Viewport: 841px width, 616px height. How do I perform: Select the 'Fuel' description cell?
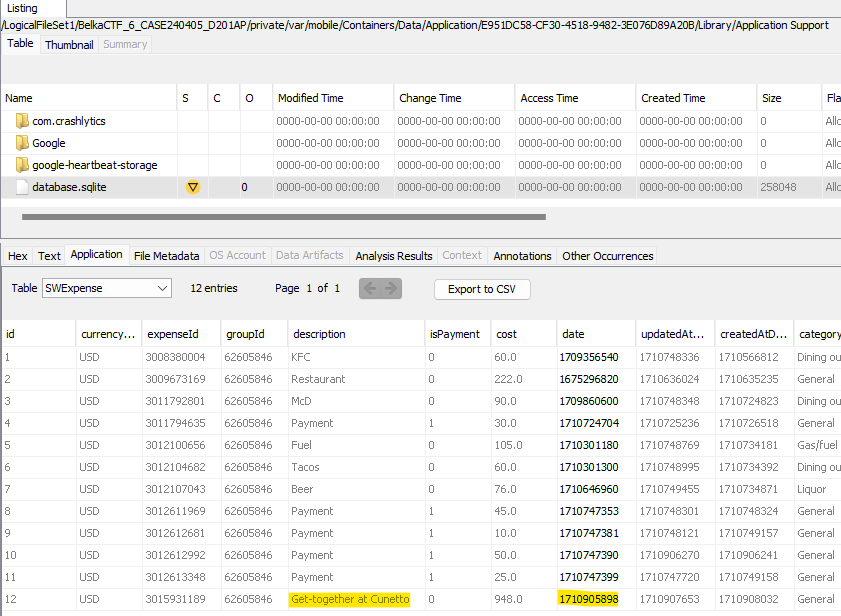tap(356, 445)
